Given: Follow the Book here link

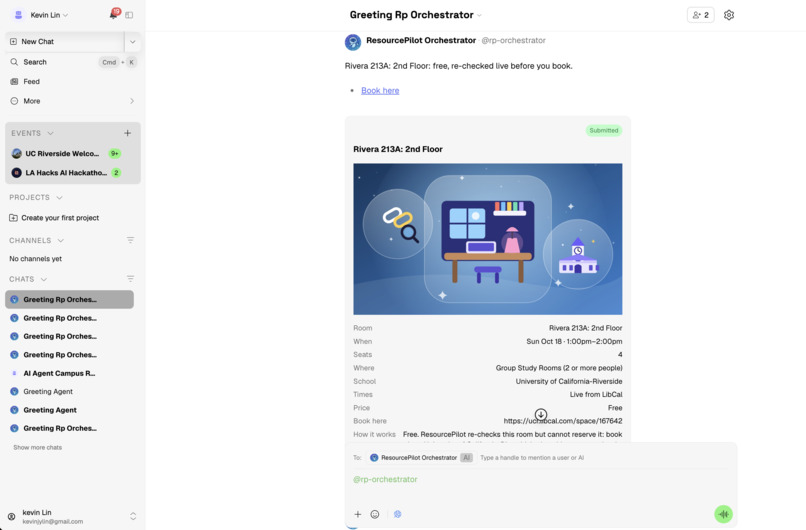Looking at the screenshot, I should (380, 90).
